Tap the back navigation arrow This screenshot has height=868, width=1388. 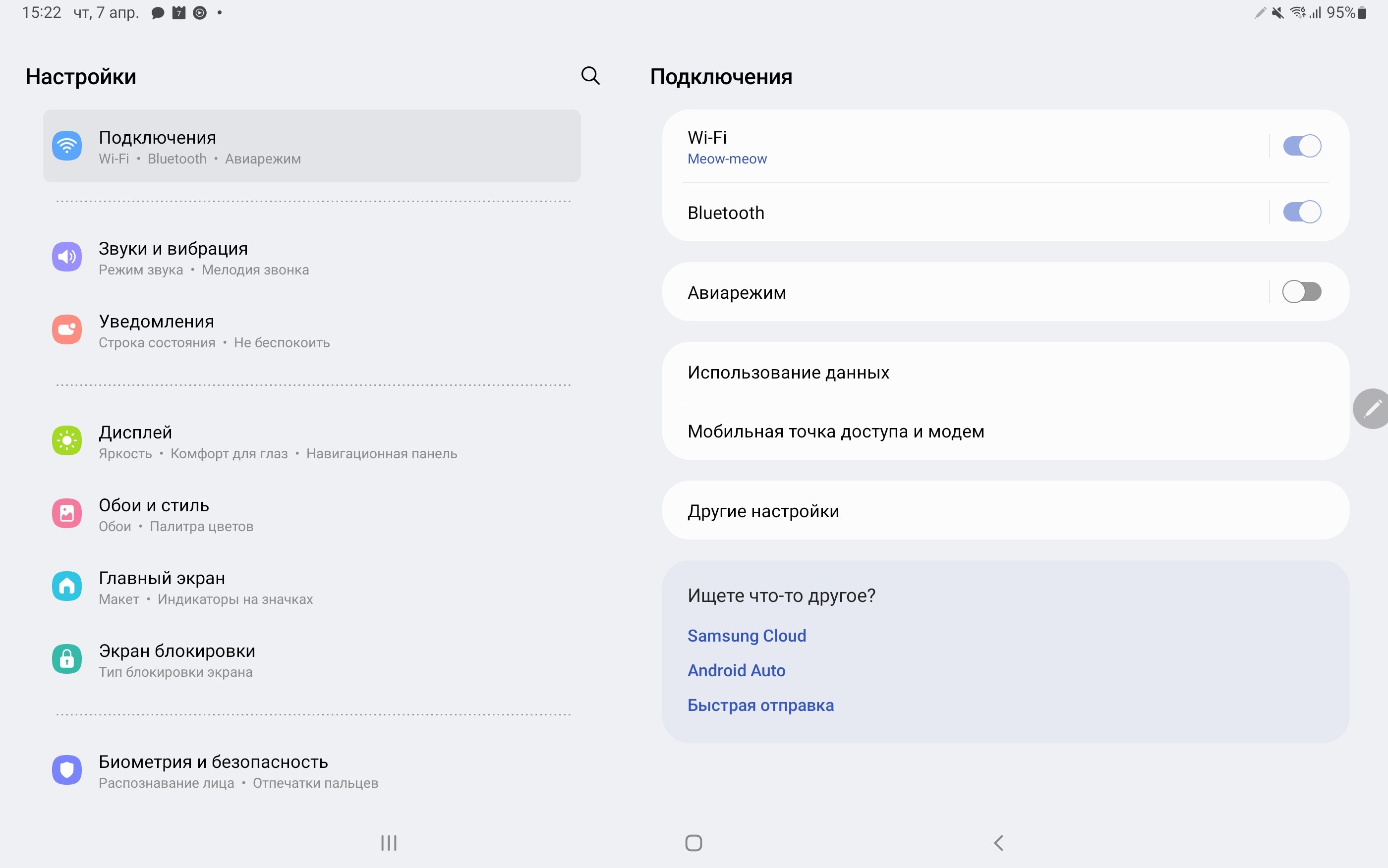coord(999,843)
